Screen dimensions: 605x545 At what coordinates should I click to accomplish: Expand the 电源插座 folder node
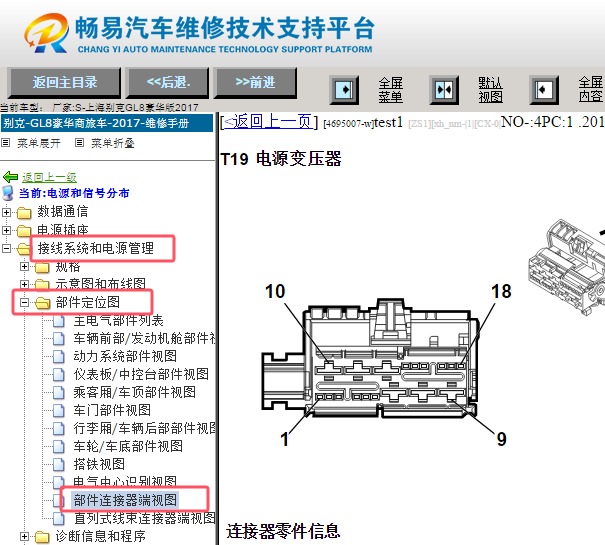(x=6, y=230)
